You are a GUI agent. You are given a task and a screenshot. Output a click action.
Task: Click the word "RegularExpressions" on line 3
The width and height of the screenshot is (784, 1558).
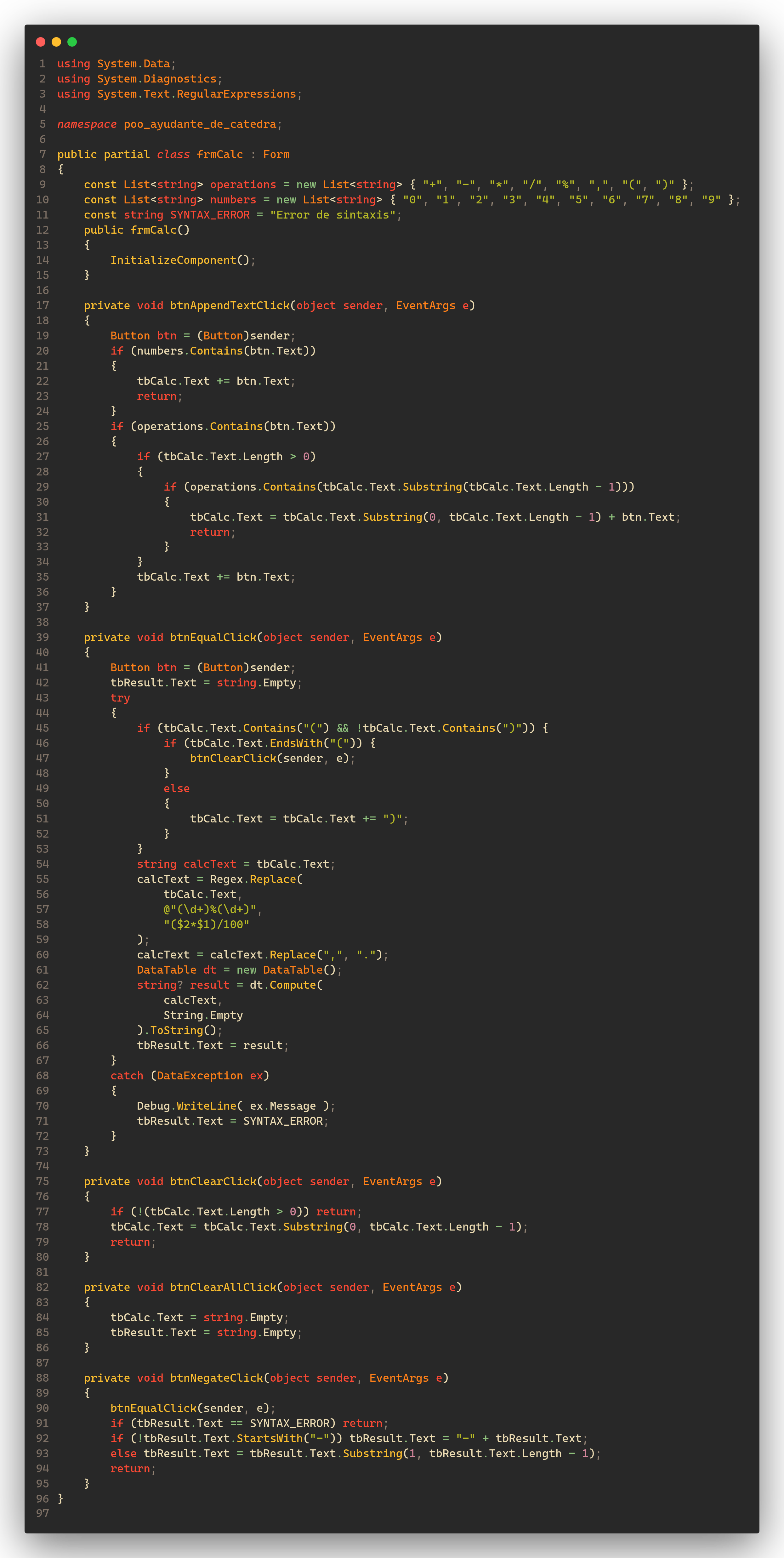point(236,94)
